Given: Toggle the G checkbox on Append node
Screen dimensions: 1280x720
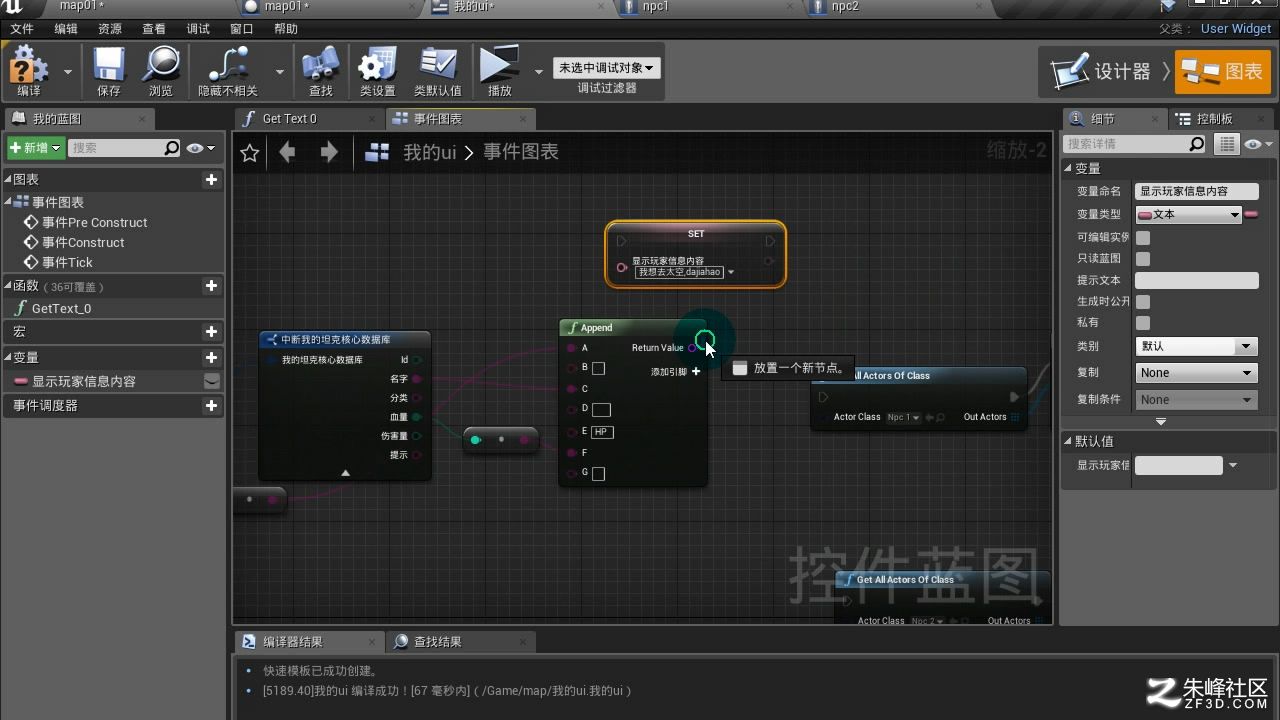Looking at the screenshot, I should 598,473.
